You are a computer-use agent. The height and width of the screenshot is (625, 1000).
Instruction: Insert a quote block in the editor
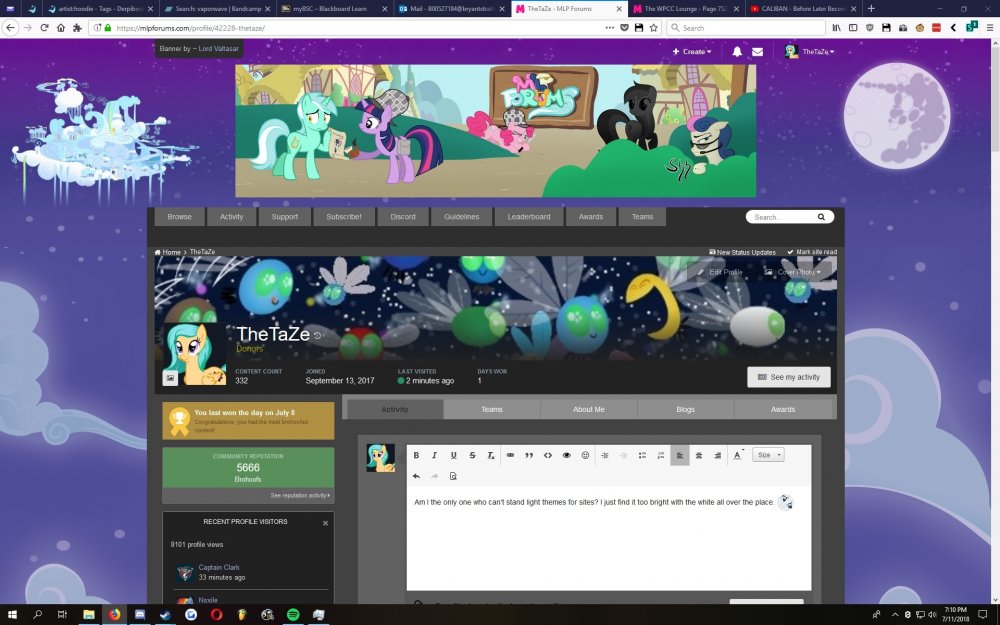(x=529, y=455)
